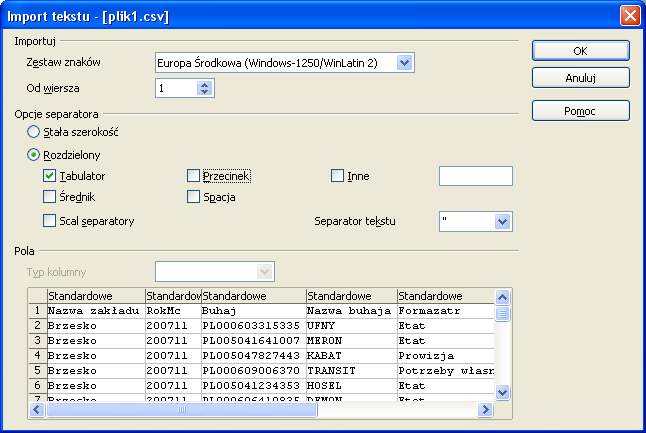
Task: Enable the Przecinek separator checkbox
Action: [x=193, y=176]
